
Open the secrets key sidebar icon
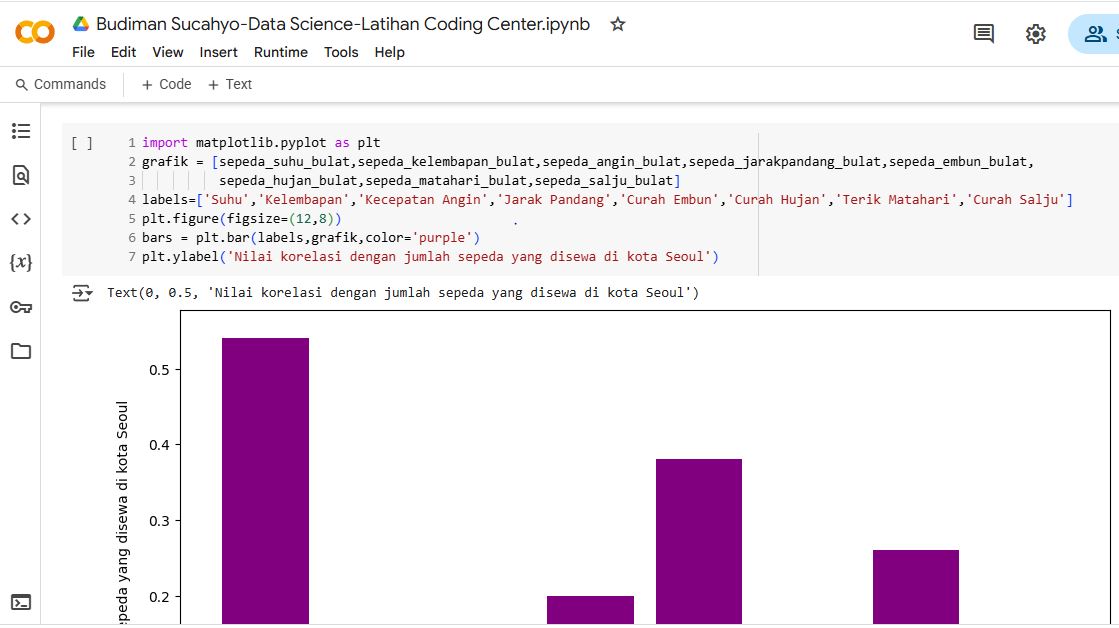(x=21, y=308)
